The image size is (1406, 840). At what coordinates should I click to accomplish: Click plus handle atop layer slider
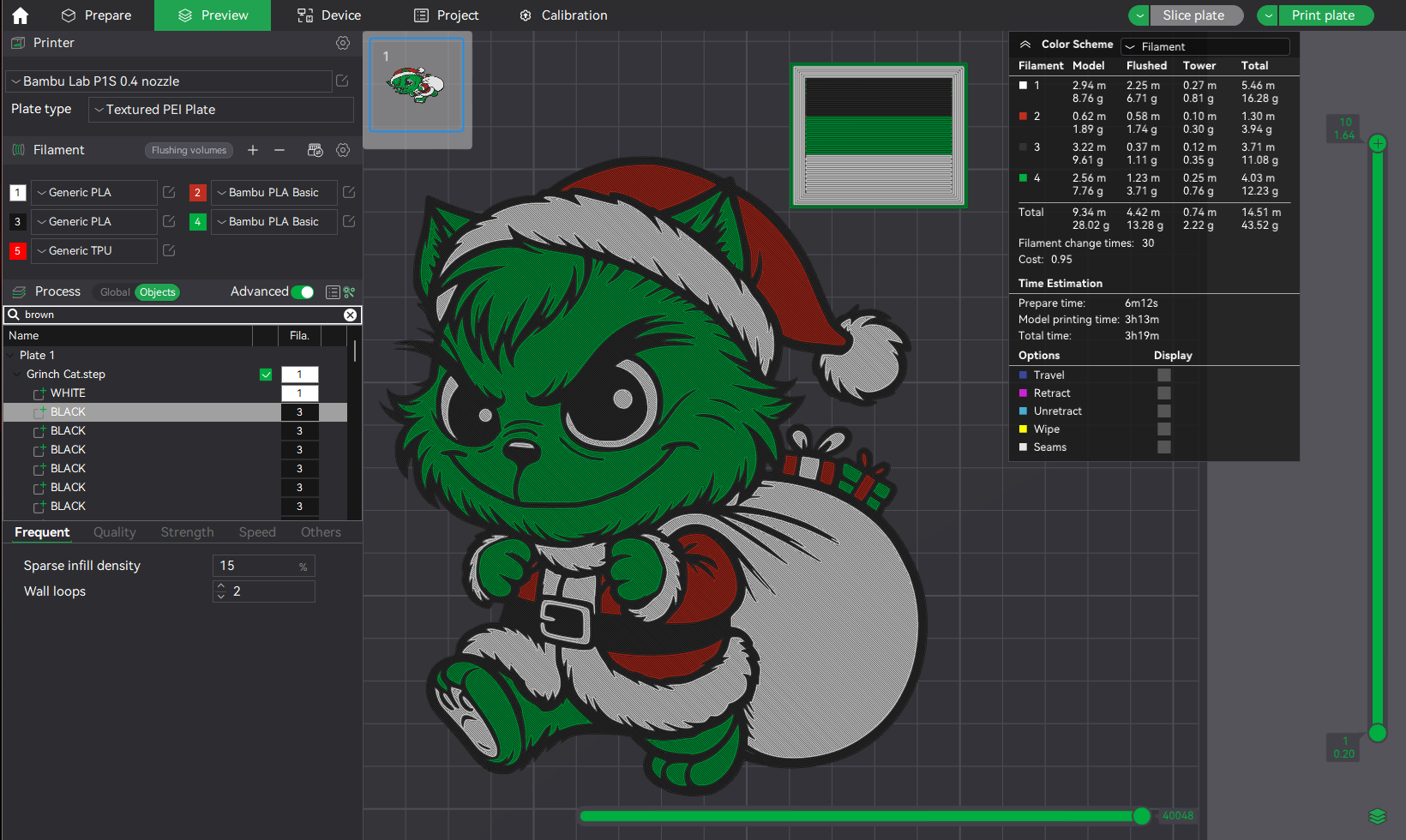click(x=1378, y=143)
